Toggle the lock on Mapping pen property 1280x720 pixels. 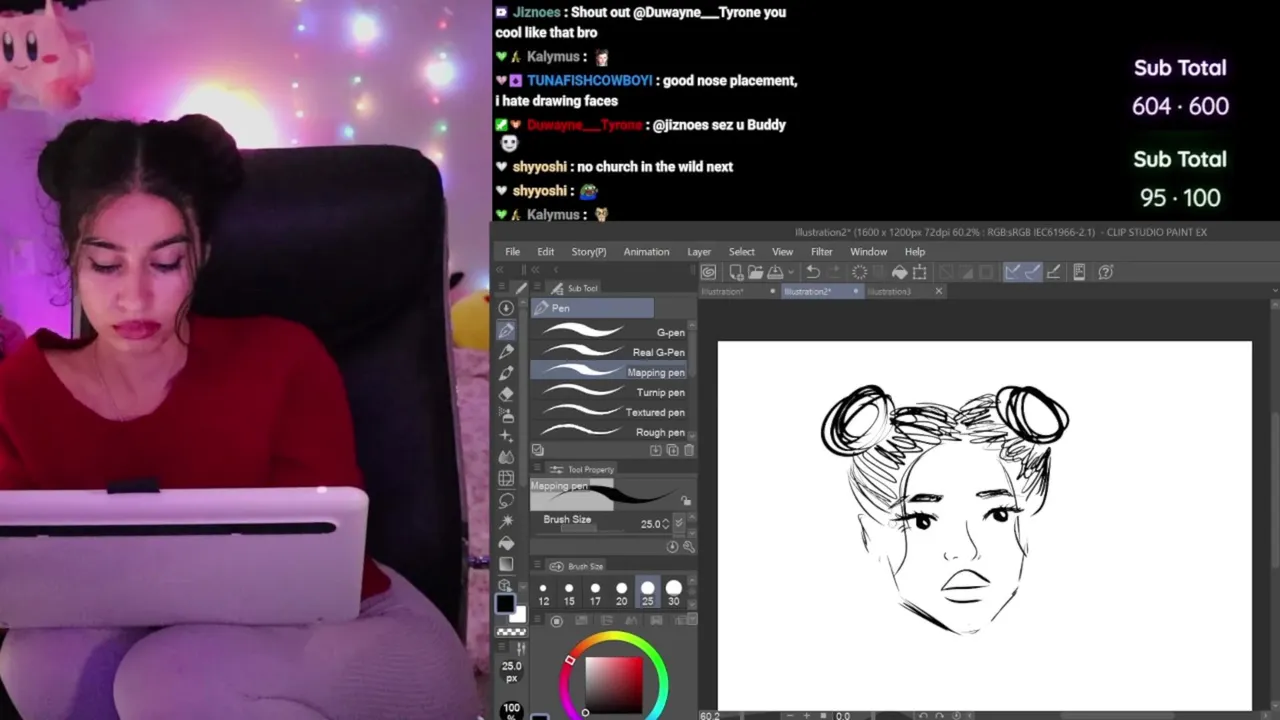[x=685, y=500]
